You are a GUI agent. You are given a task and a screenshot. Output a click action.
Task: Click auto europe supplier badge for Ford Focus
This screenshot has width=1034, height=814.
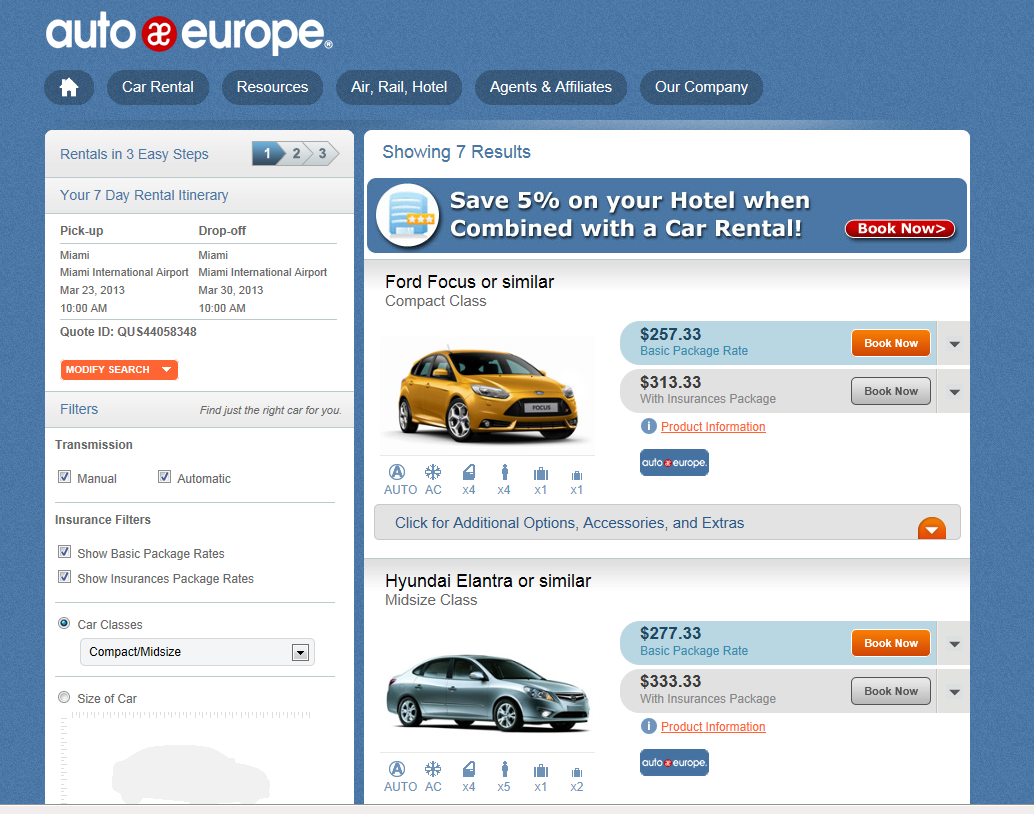pyautogui.click(x=675, y=462)
